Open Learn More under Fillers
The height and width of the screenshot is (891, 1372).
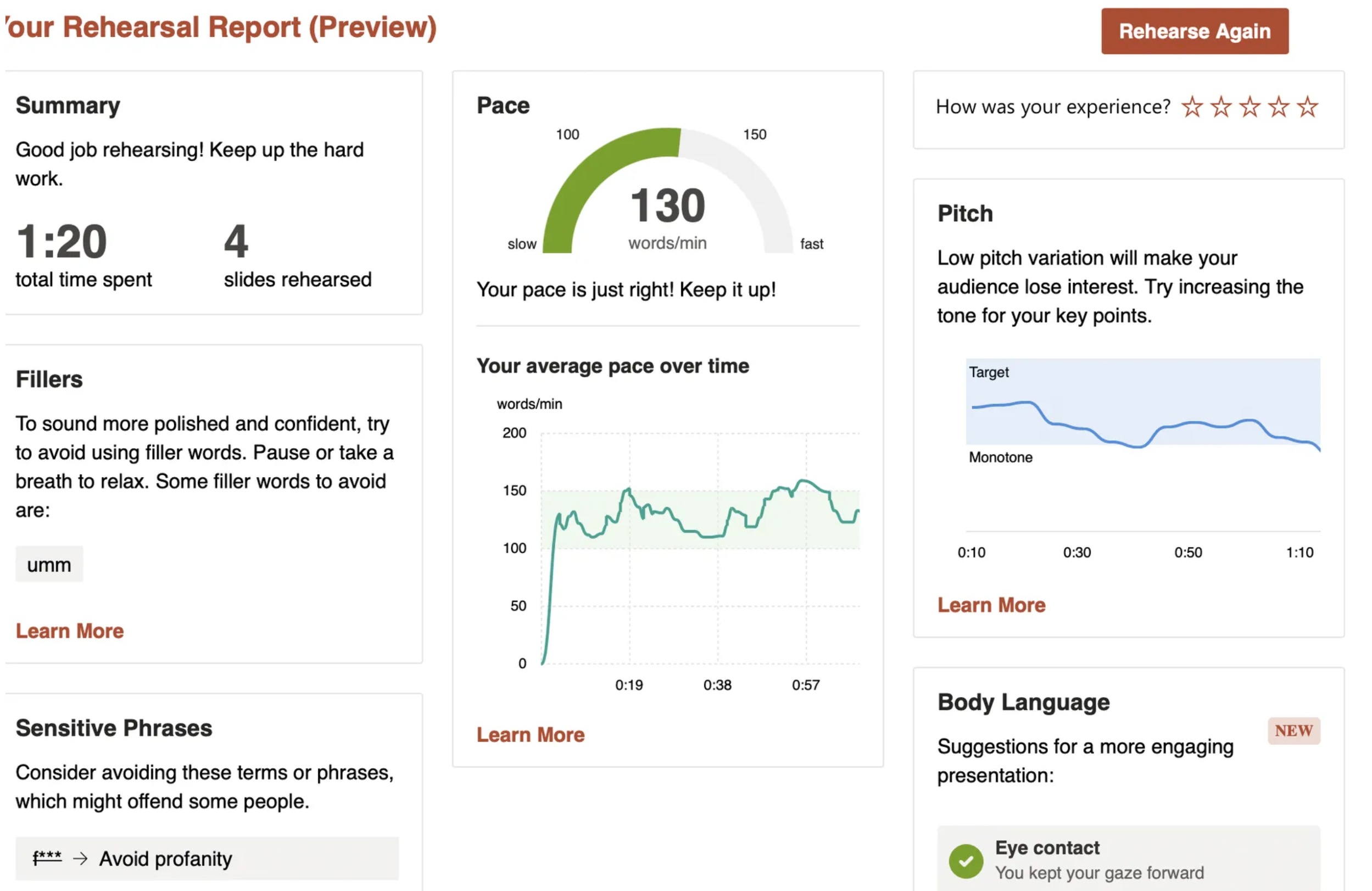click(x=70, y=631)
